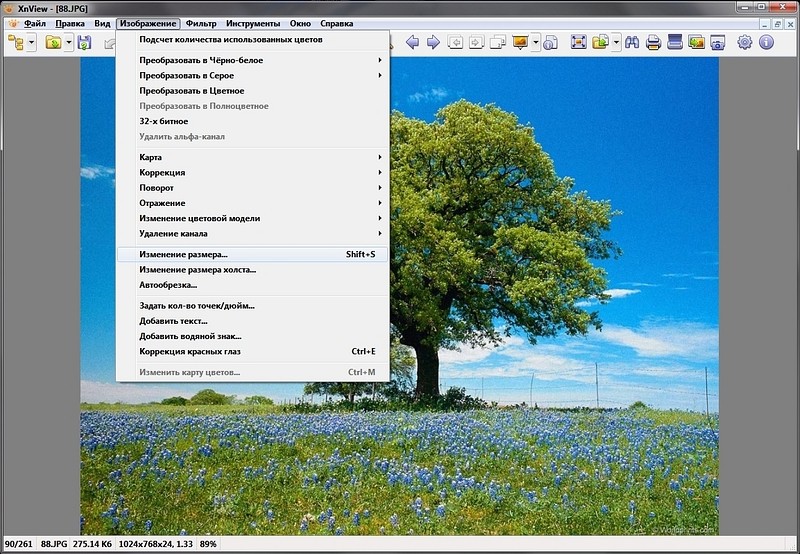The image size is (800, 554).
Task: Click the scanner acquire icon
Action: click(675, 42)
